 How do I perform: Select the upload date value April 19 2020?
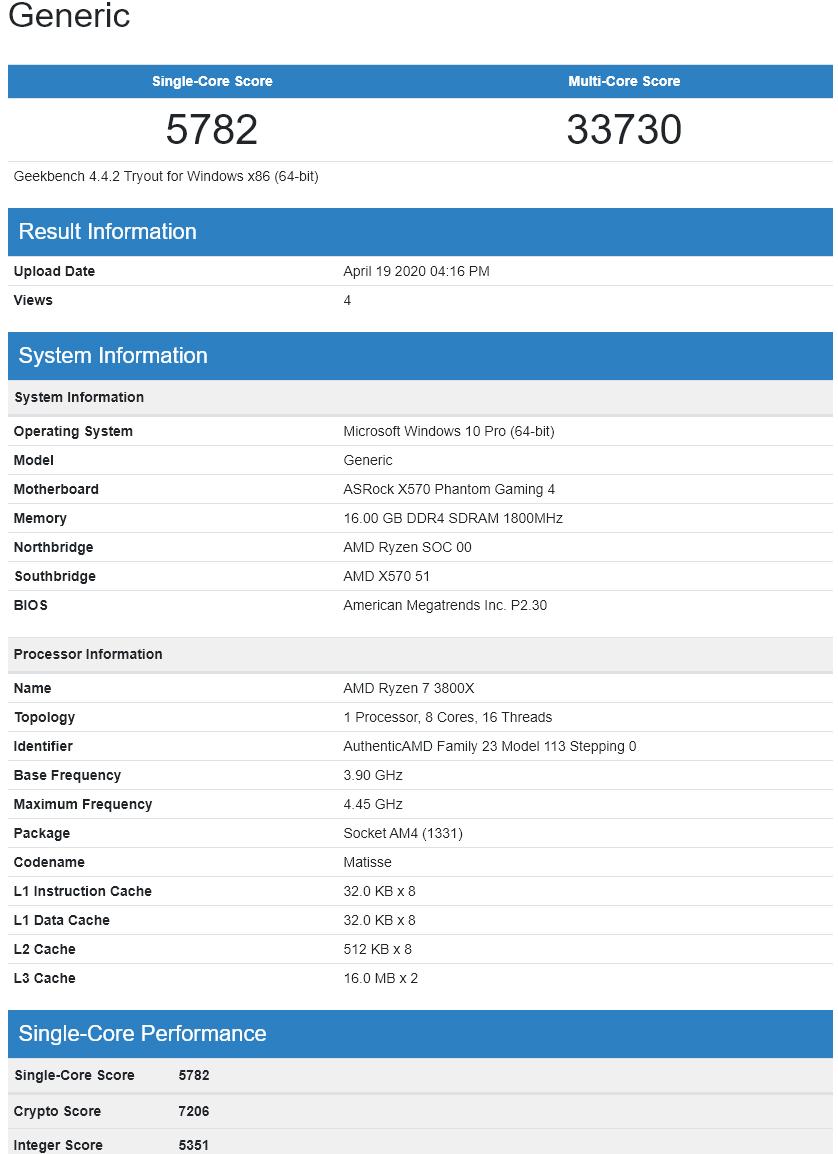coord(416,271)
